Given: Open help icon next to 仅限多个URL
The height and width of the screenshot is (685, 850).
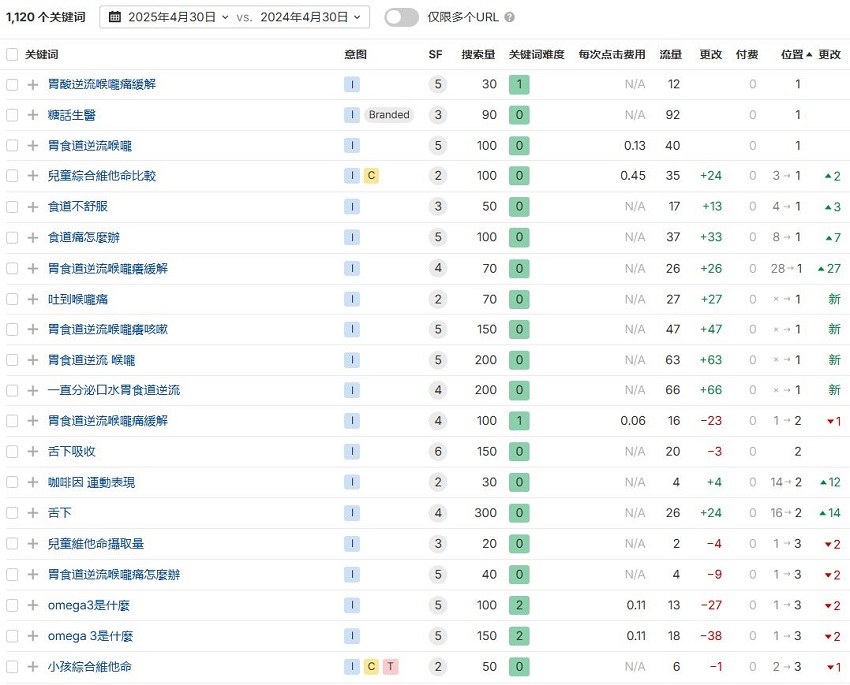Looking at the screenshot, I should click(x=509, y=17).
